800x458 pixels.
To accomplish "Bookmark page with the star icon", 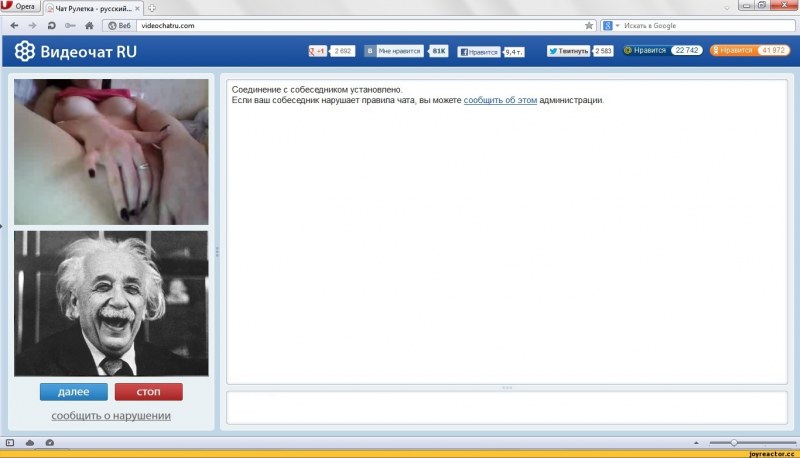I will click(589, 26).
